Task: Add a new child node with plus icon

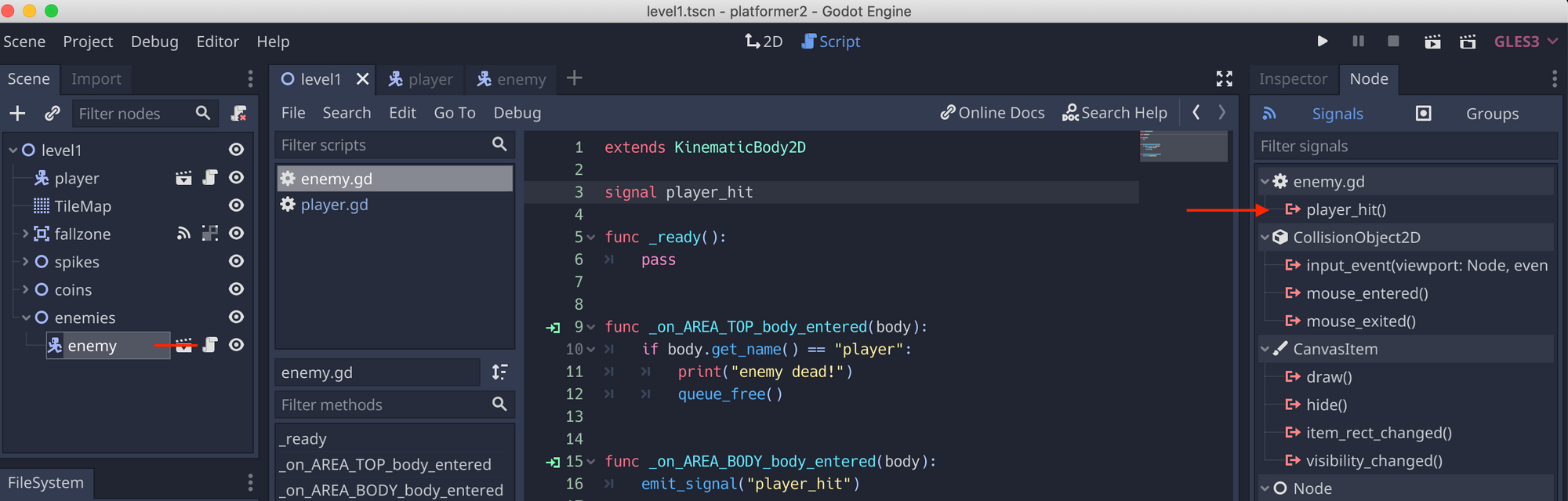Action: [17, 114]
